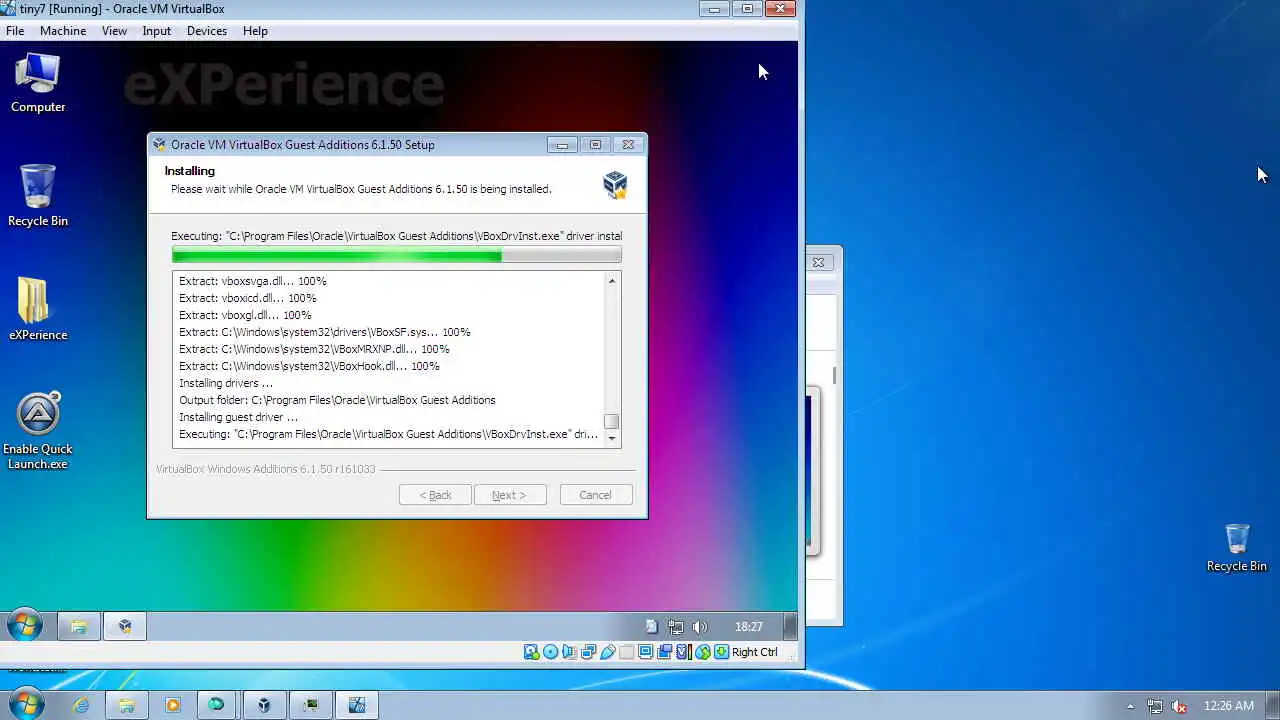Click the host tray volume icon
This screenshot has height=720, width=1280.
click(x=1179, y=706)
